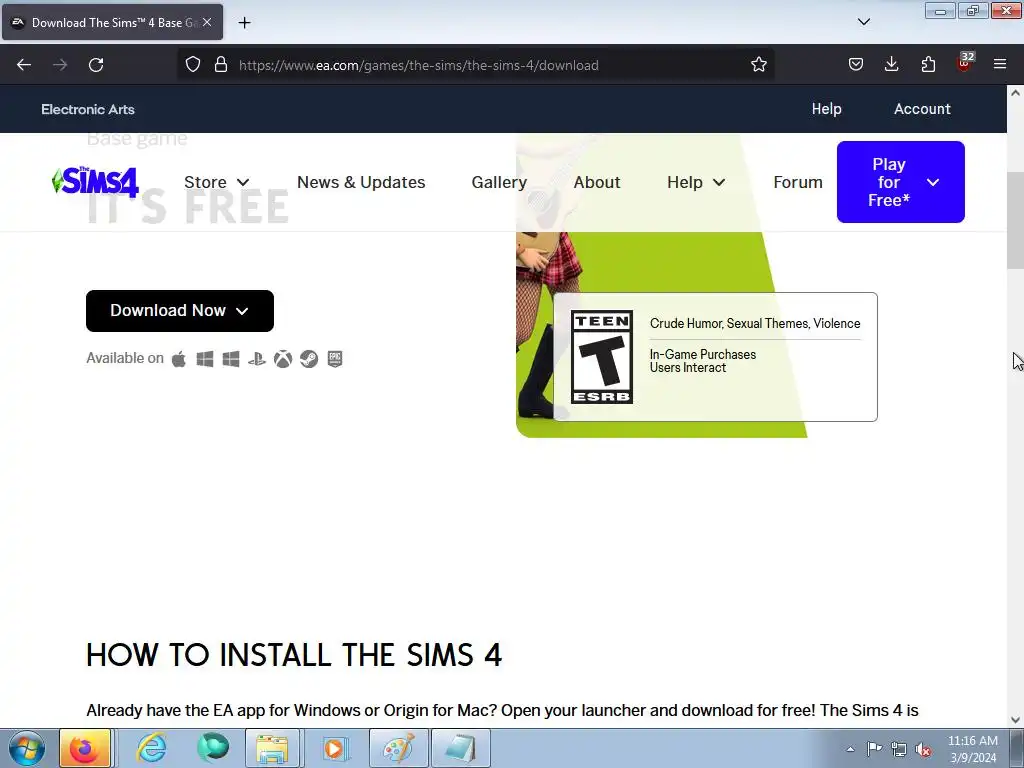Expand the Store menu
The image size is (1024, 768).
[216, 182]
